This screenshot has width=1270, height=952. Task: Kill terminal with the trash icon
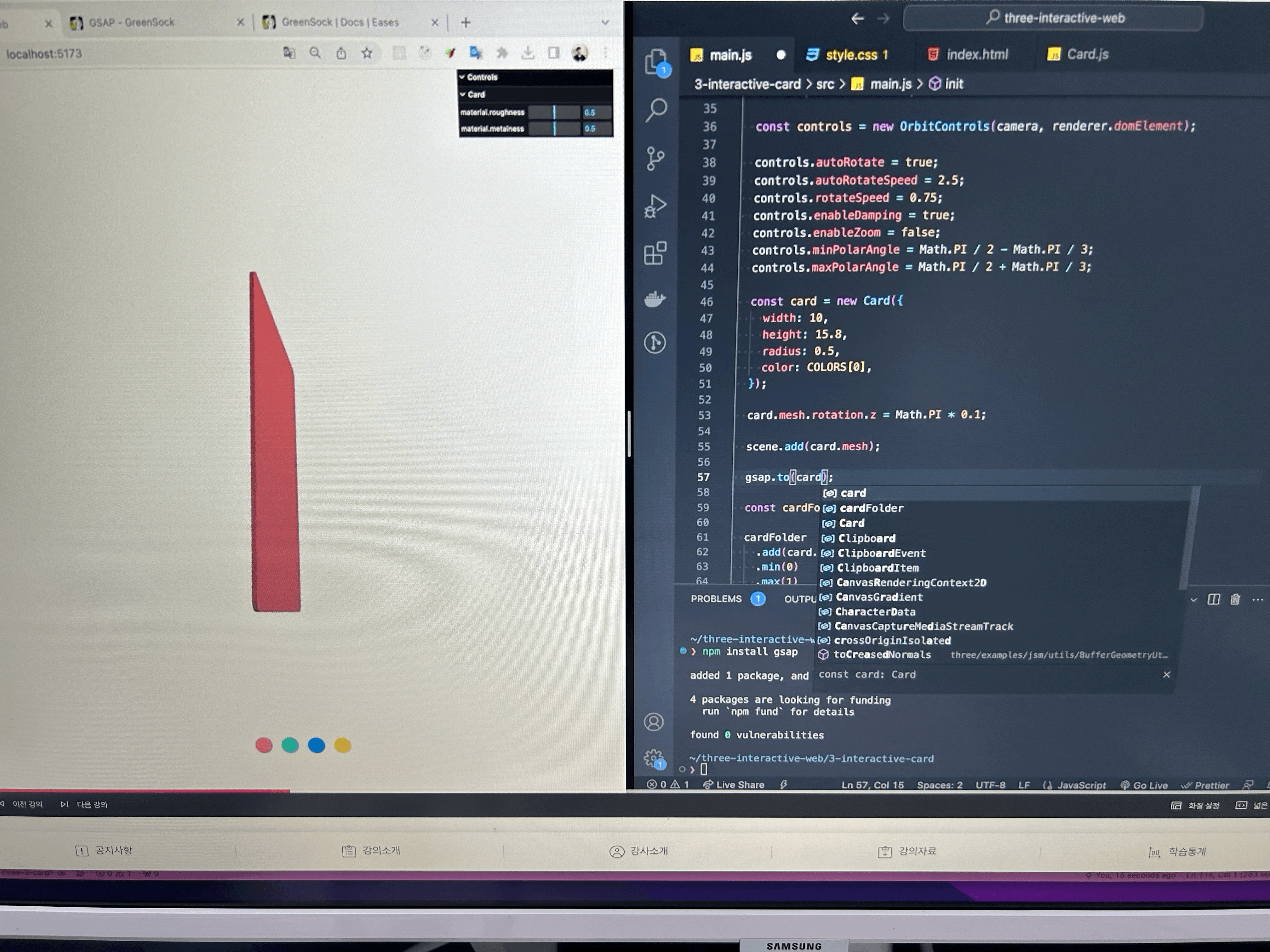(x=1235, y=599)
